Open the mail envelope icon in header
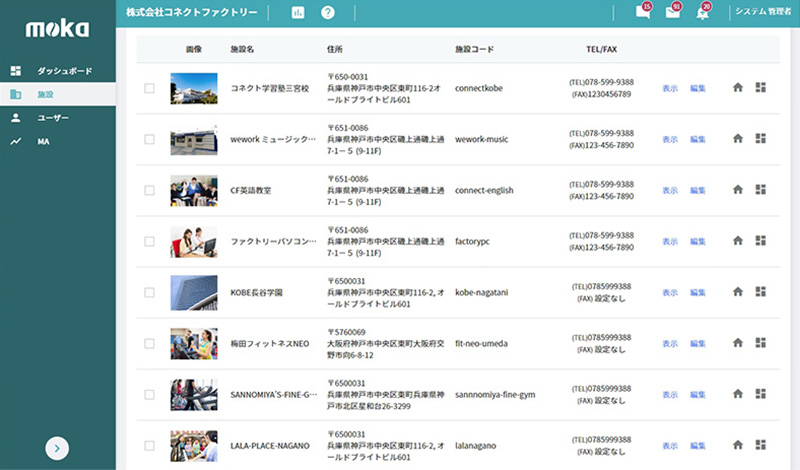This screenshot has width=800, height=470. click(x=673, y=12)
